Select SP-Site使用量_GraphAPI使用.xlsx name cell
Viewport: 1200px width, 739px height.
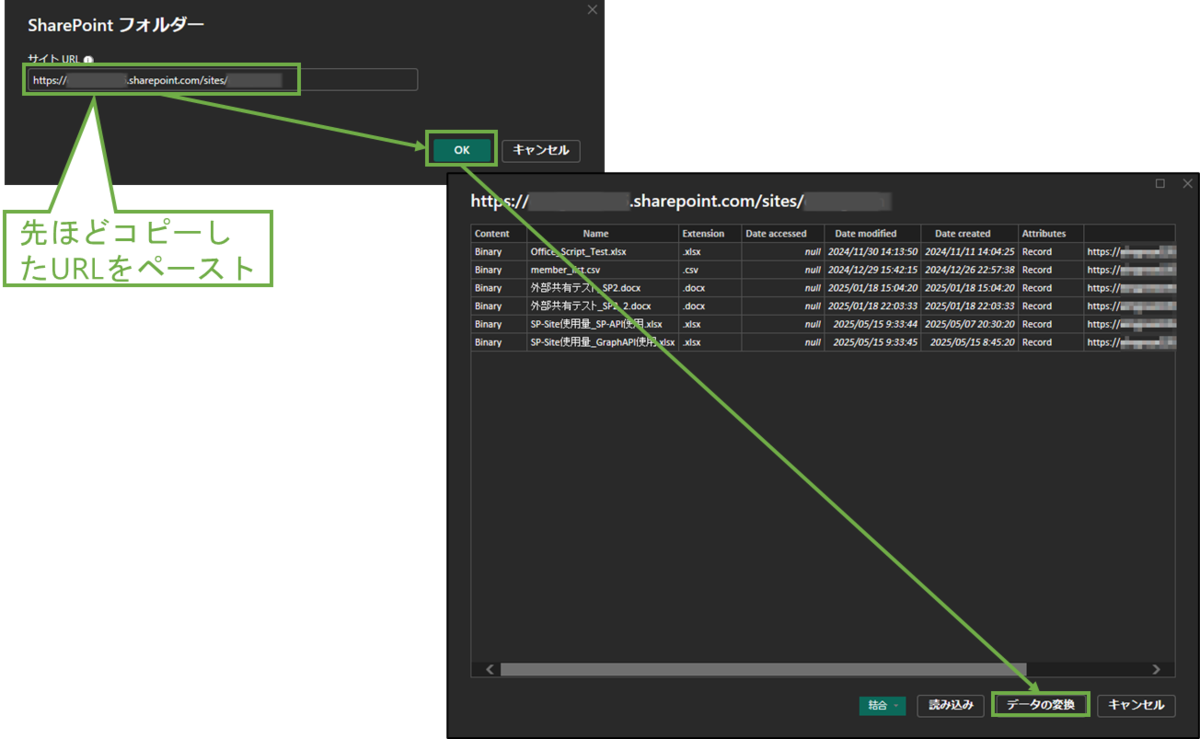coord(602,342)
